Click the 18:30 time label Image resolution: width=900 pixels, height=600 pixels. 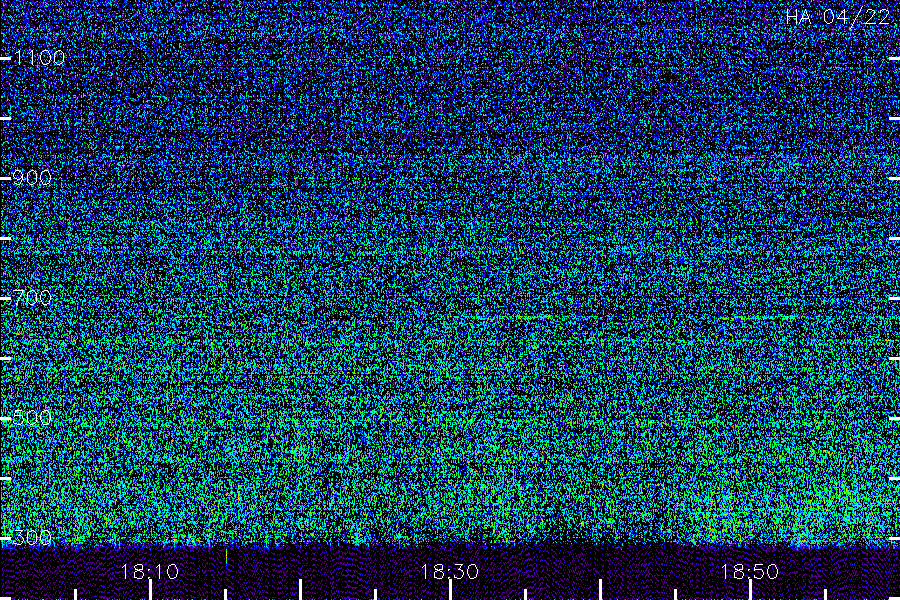449,572
